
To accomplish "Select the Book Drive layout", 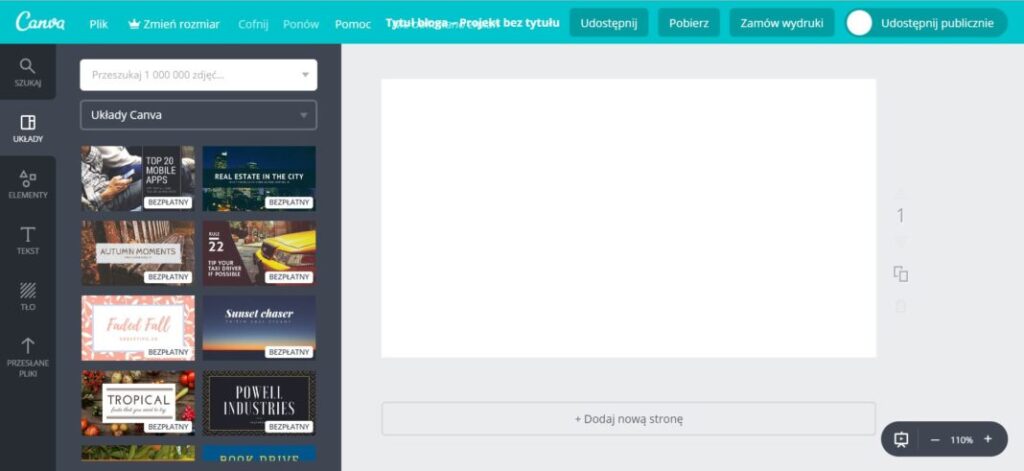I will (x=259, y=454).
